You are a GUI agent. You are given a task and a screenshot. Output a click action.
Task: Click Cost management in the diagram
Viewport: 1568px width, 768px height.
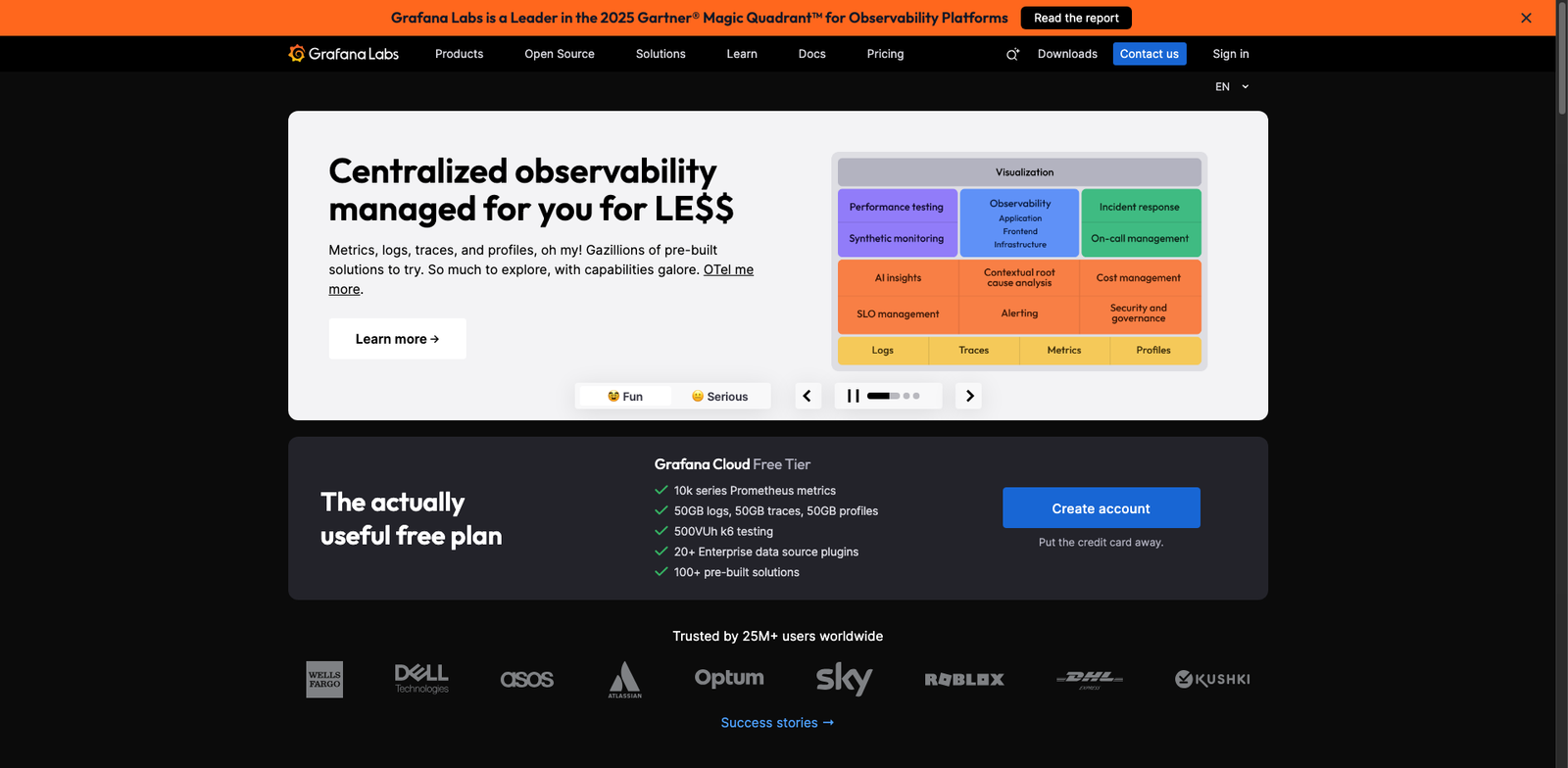(1140, 278)
